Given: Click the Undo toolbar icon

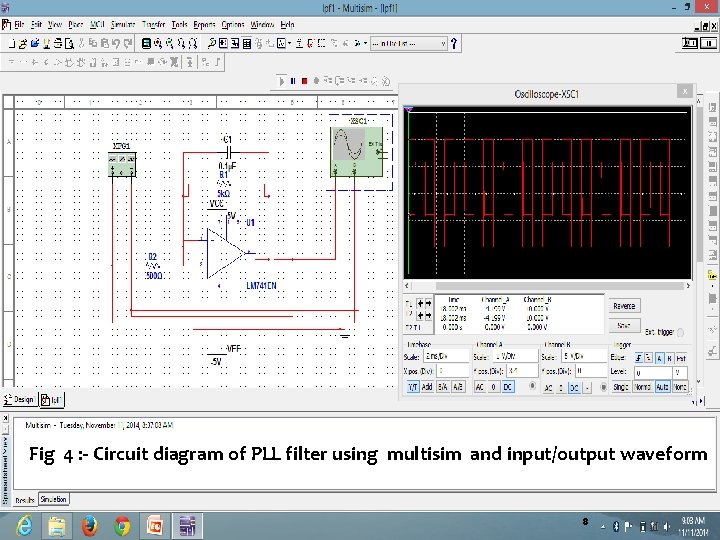Looking at the screenshot, I should (116, 44).
